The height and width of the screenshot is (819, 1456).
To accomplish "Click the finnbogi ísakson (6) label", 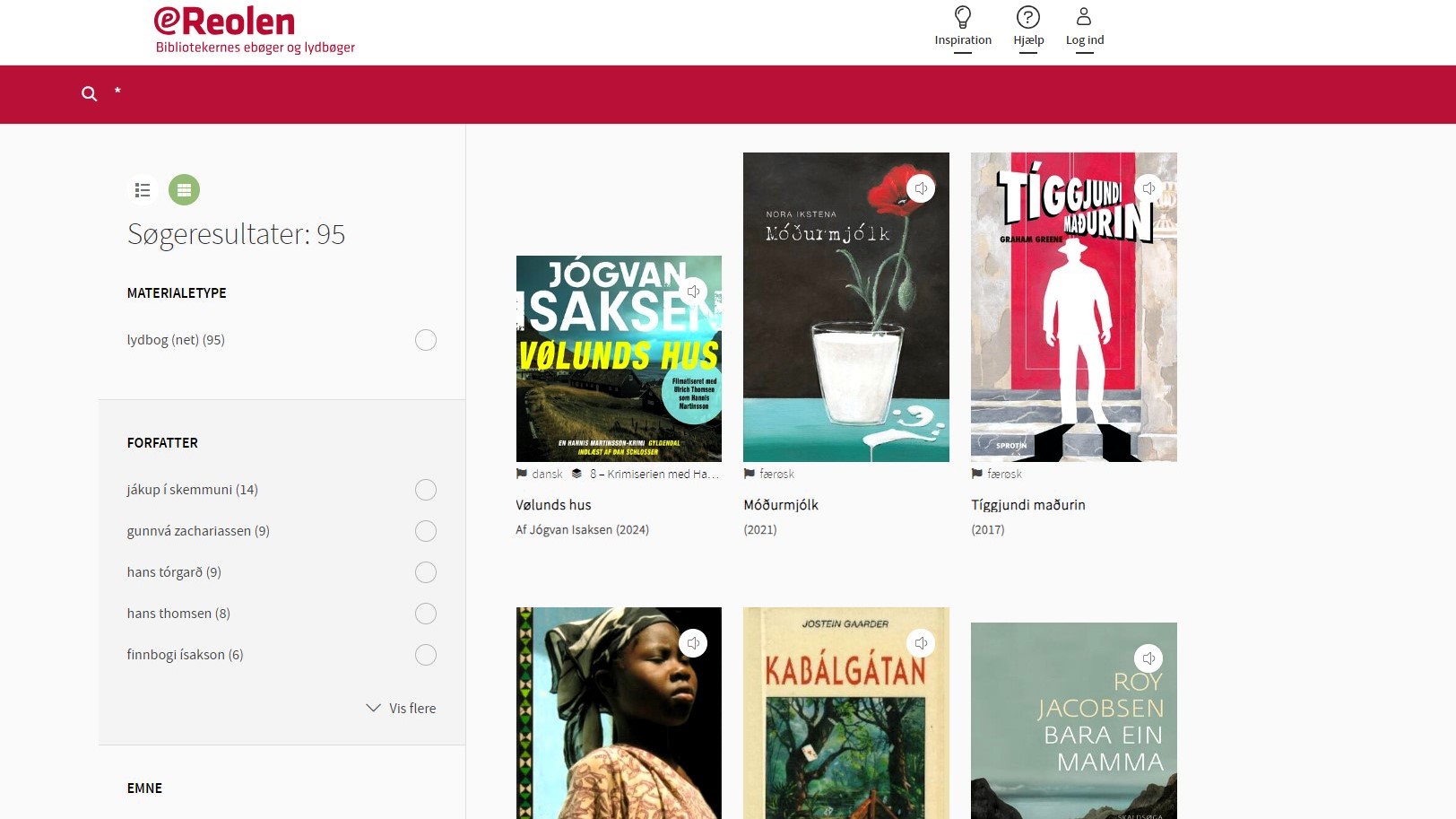I will pos(185,655).
